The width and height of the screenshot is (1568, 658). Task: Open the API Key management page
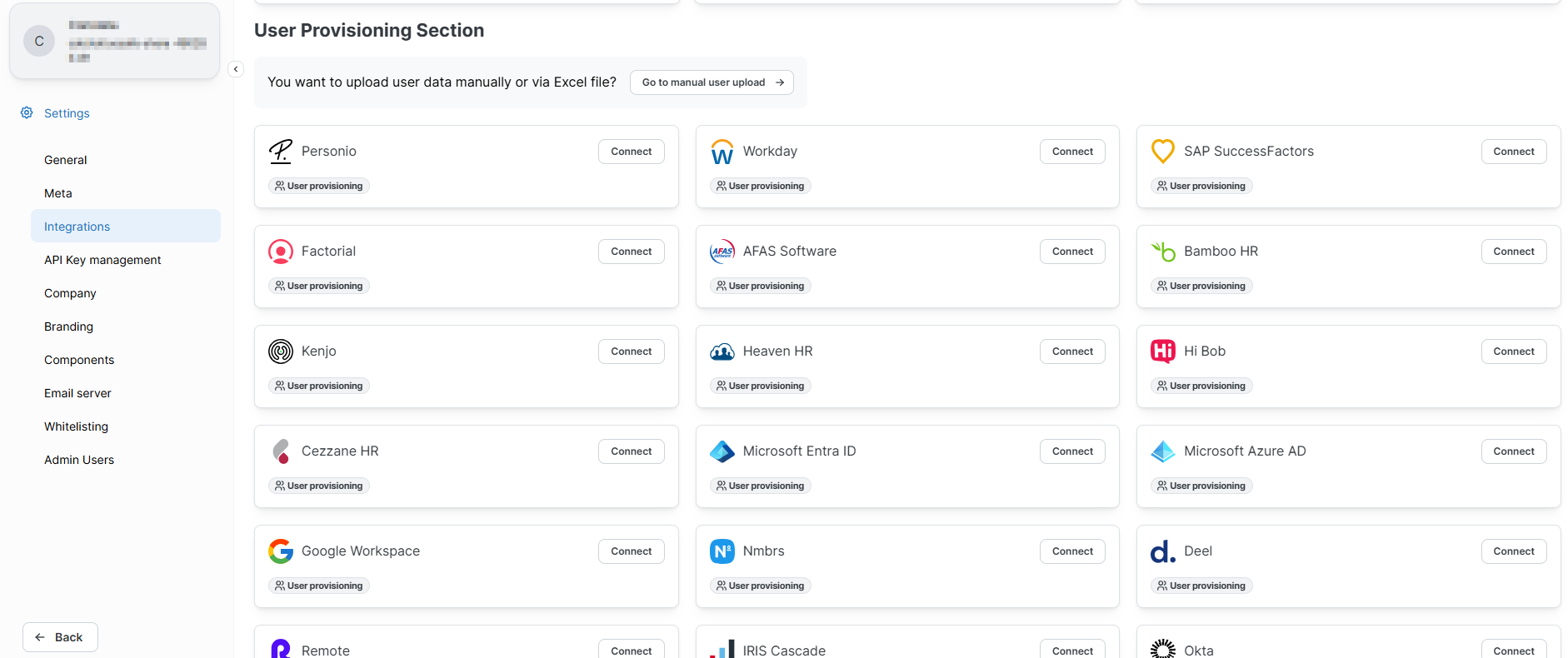pyautogui.click(x=102, y=260)
